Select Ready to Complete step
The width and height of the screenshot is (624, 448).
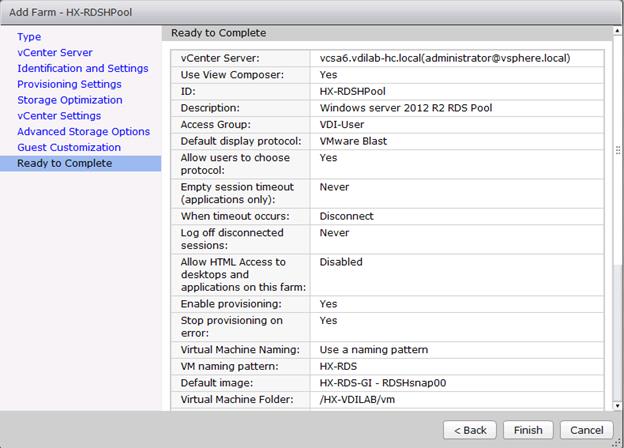pyautogui.click(x=80, y=164)
